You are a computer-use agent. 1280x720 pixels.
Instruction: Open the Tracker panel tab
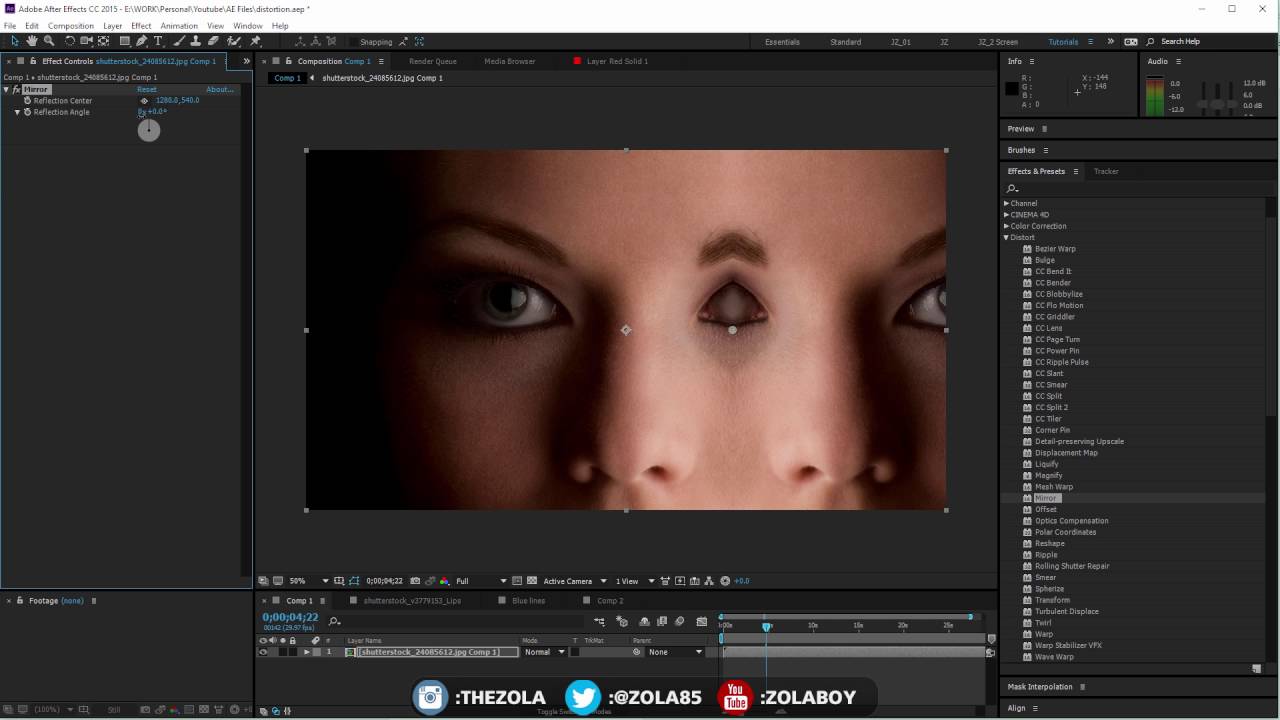point(1106,171)
